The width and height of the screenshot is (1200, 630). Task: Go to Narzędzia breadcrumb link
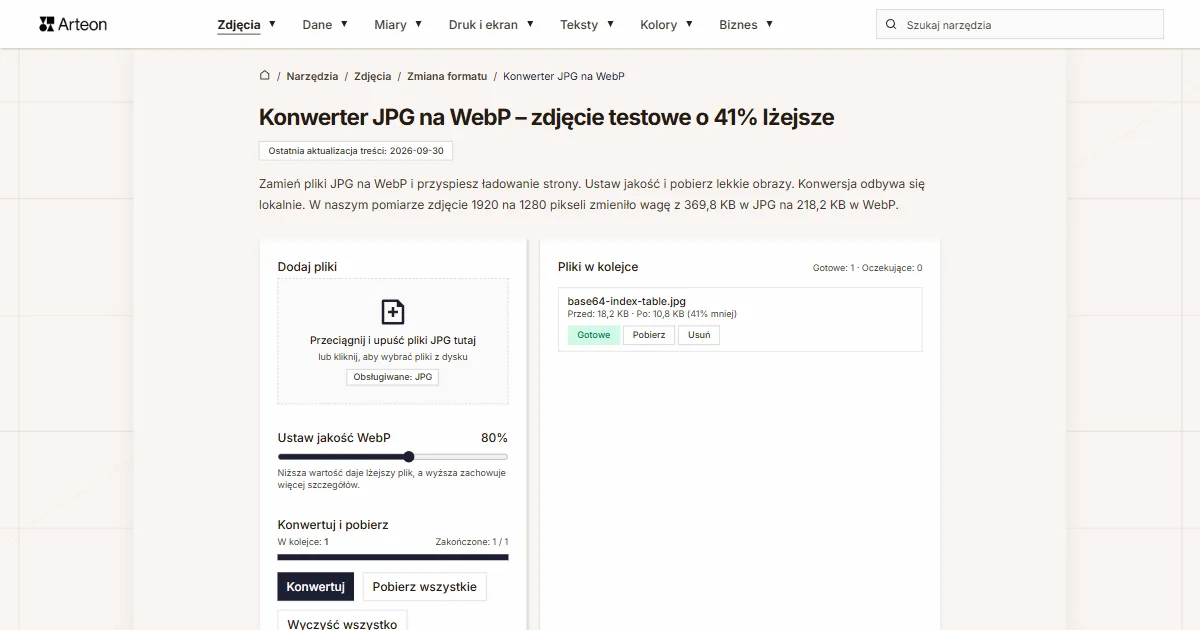pos(312,76)
